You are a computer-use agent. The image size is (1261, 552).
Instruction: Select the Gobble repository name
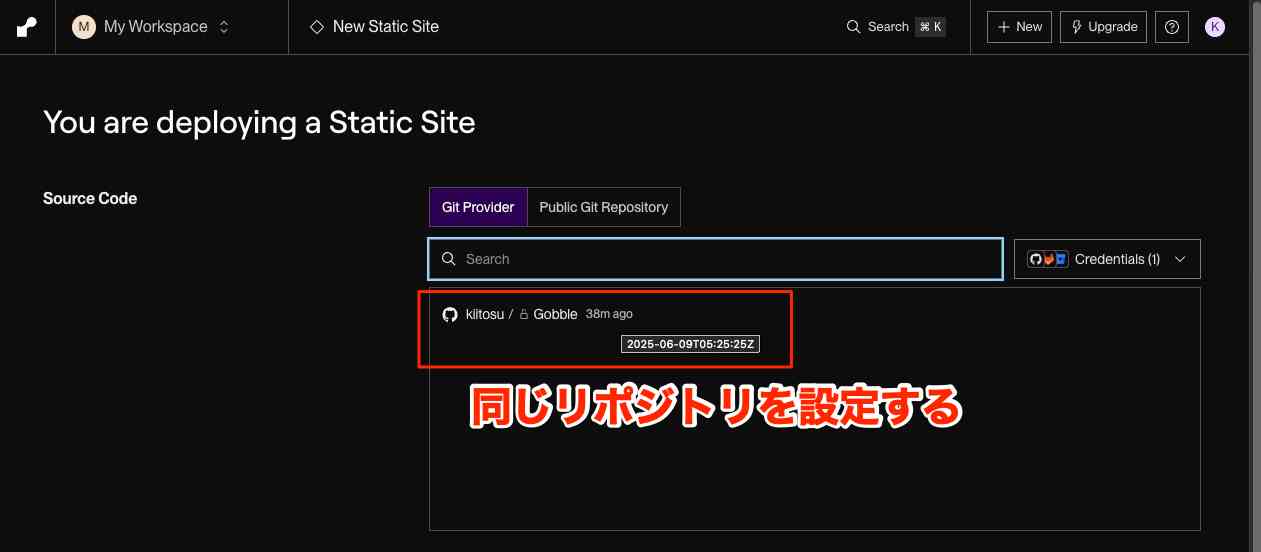tap(555, 314)
